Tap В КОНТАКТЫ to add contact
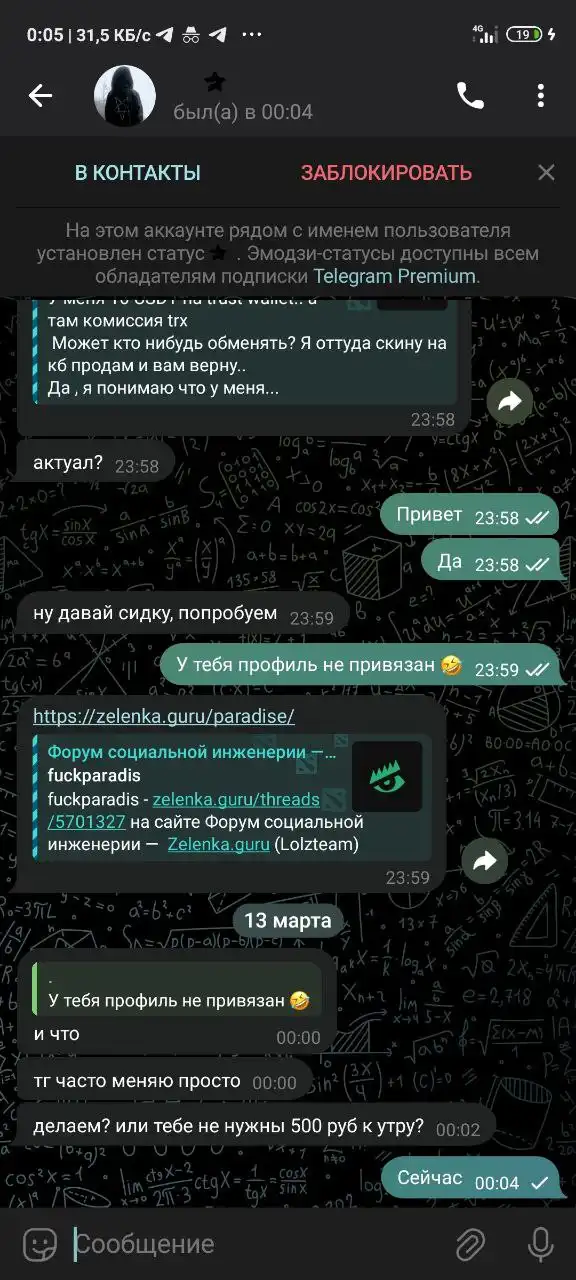Viewport: 576px width, 1280px height. pos(138,173)
